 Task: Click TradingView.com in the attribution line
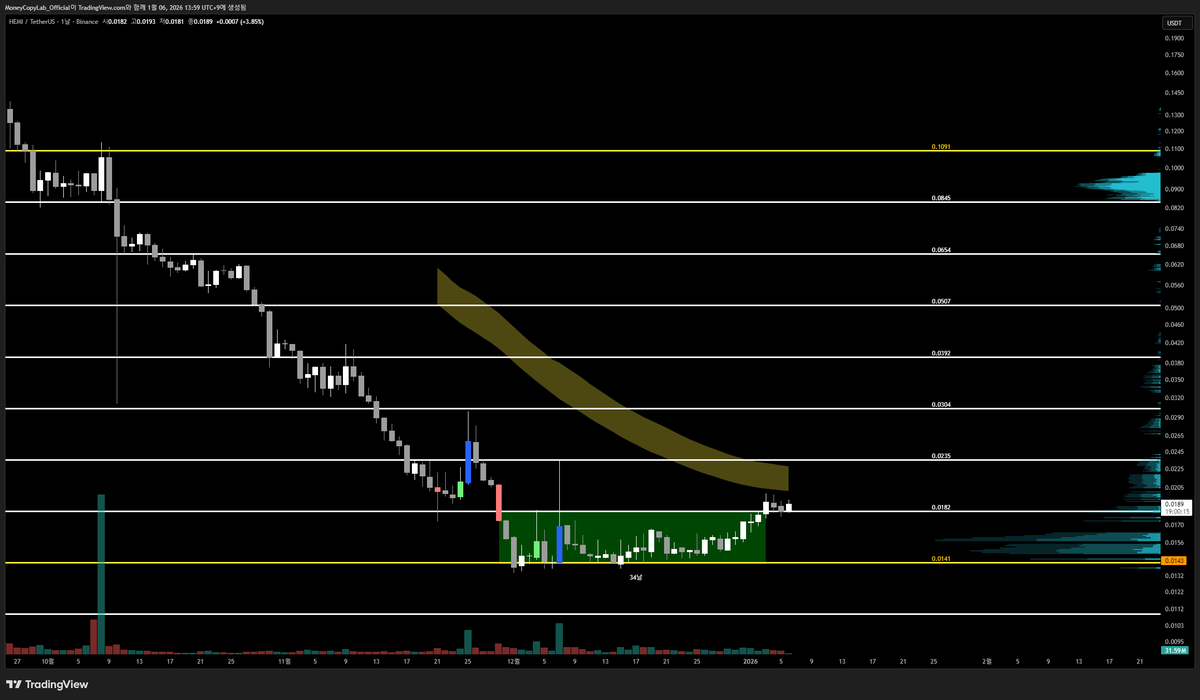(100, 7)
